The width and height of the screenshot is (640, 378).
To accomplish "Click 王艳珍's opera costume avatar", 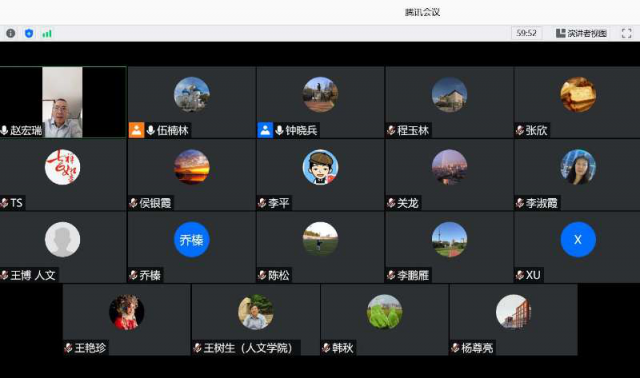I will (x=127, y=312).
